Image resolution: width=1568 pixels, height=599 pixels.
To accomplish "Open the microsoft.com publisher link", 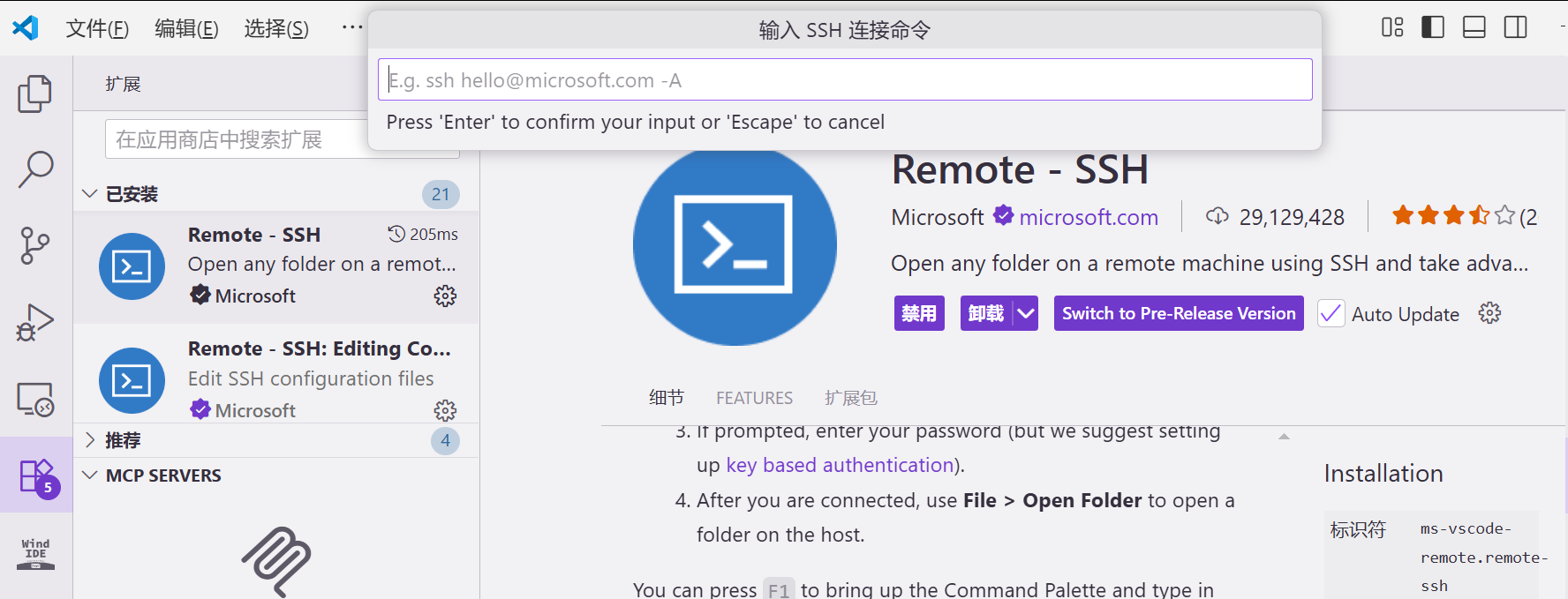I will [1089, 217].
